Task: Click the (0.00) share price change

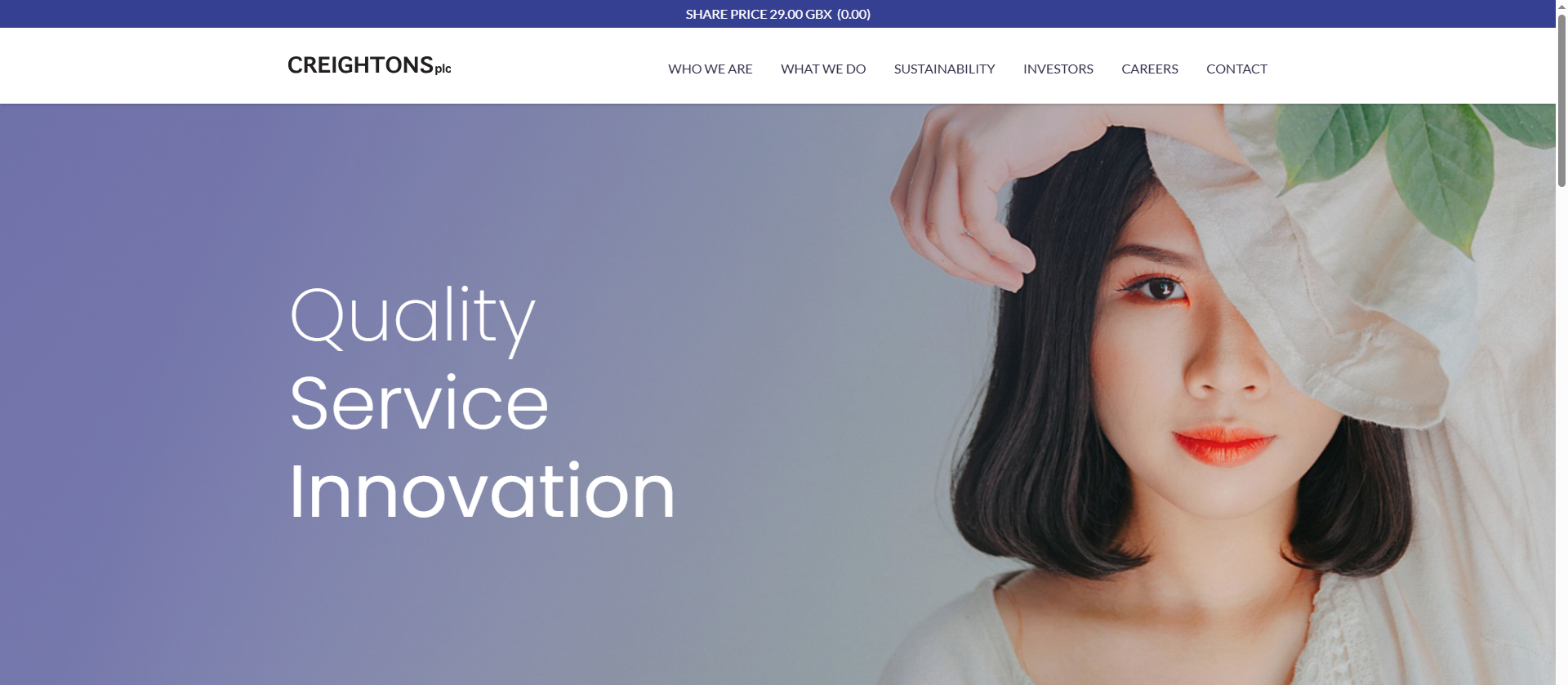Action: [x=853, y=14]
